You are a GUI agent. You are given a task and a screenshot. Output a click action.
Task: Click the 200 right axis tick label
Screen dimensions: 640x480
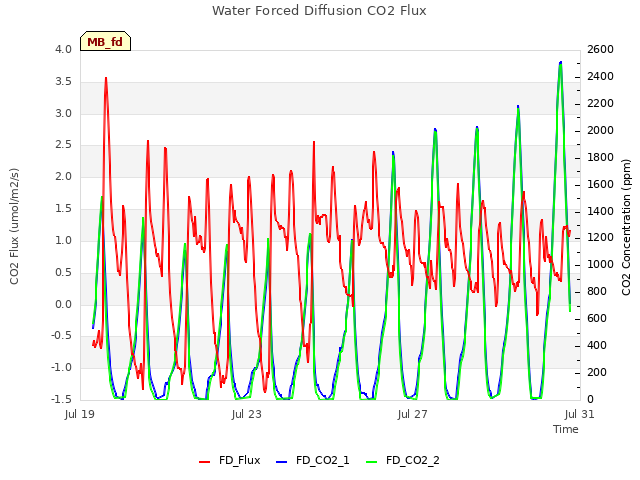click(597, 372)
